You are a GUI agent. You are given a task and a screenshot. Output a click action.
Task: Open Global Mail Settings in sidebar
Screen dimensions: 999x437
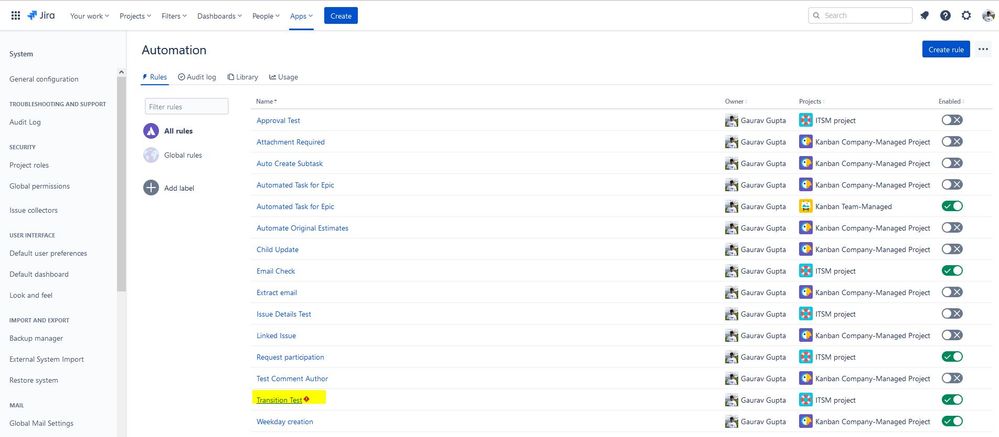pos(41,423)
